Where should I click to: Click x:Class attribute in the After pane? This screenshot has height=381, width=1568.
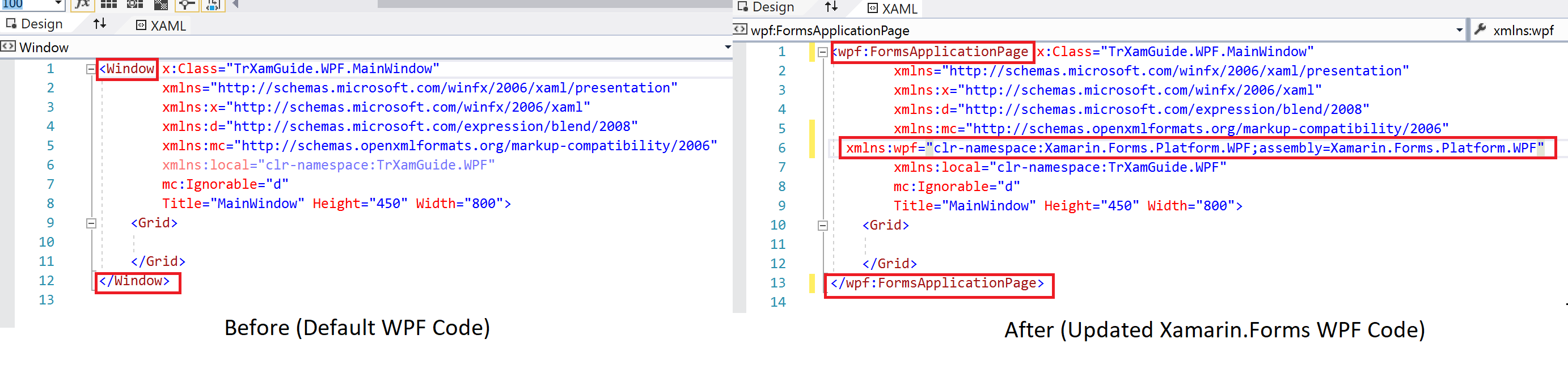tap(1176, 51)
